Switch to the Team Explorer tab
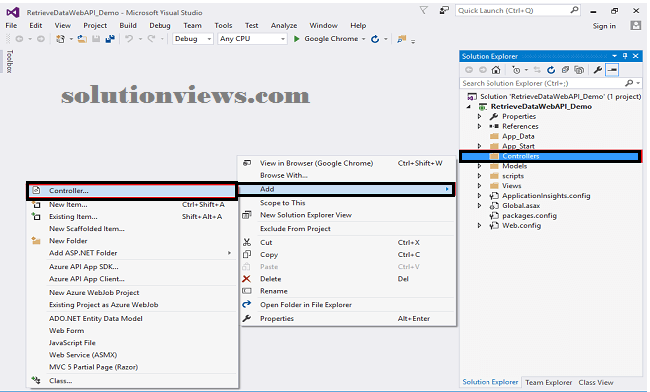Viewport: 650px width, 392px height. 548,382
